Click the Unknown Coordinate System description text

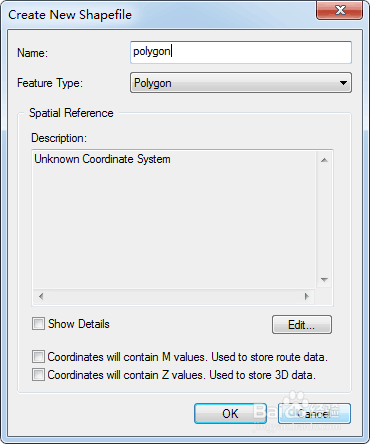(x=102, y=159)
